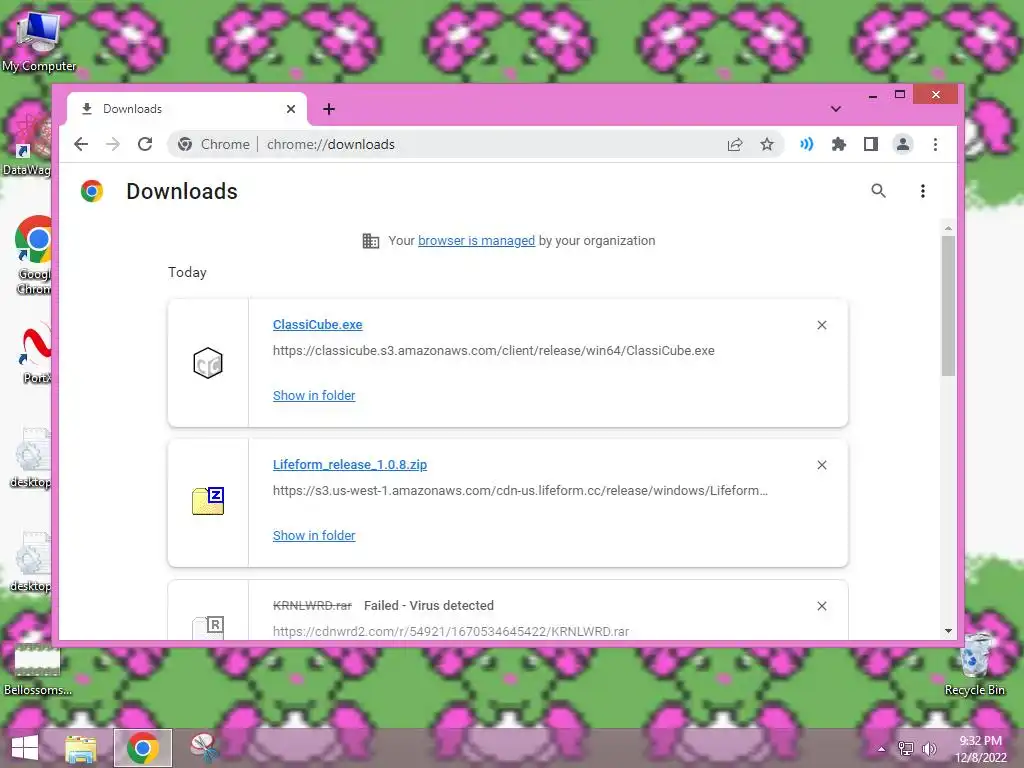The image size is (1024, 768).
Task: Open the Downloads page more actions menu
Action: 923,191
